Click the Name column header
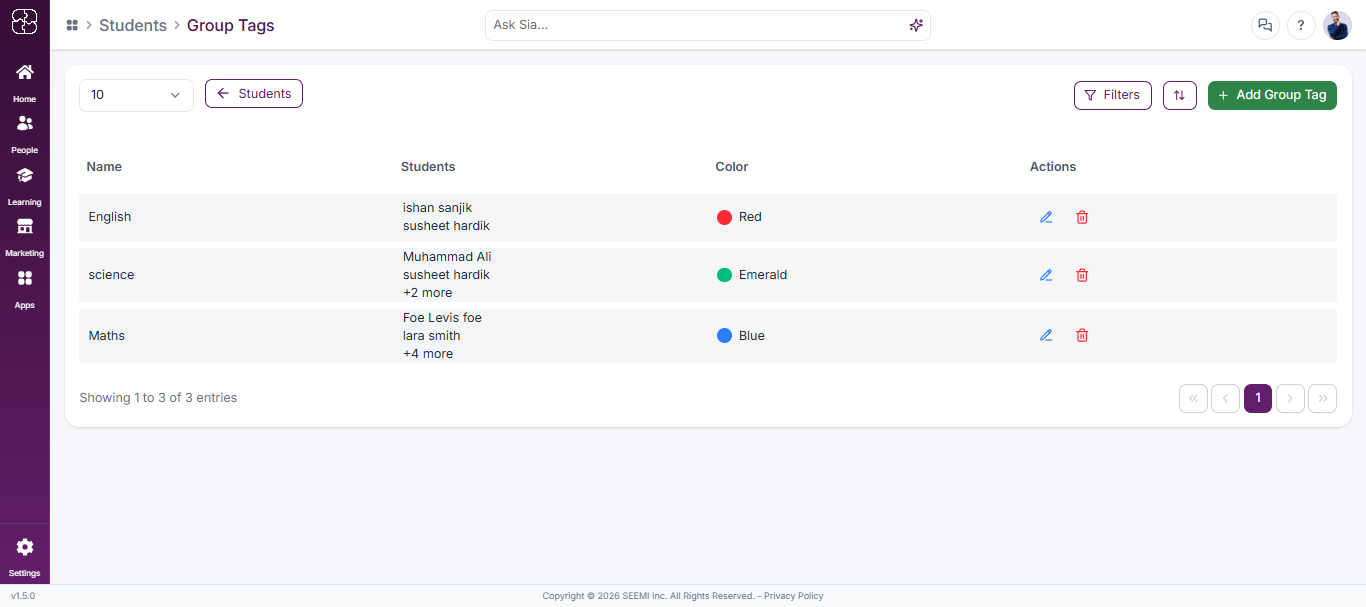Screen dimensions: 1366x607 (104, 167)
